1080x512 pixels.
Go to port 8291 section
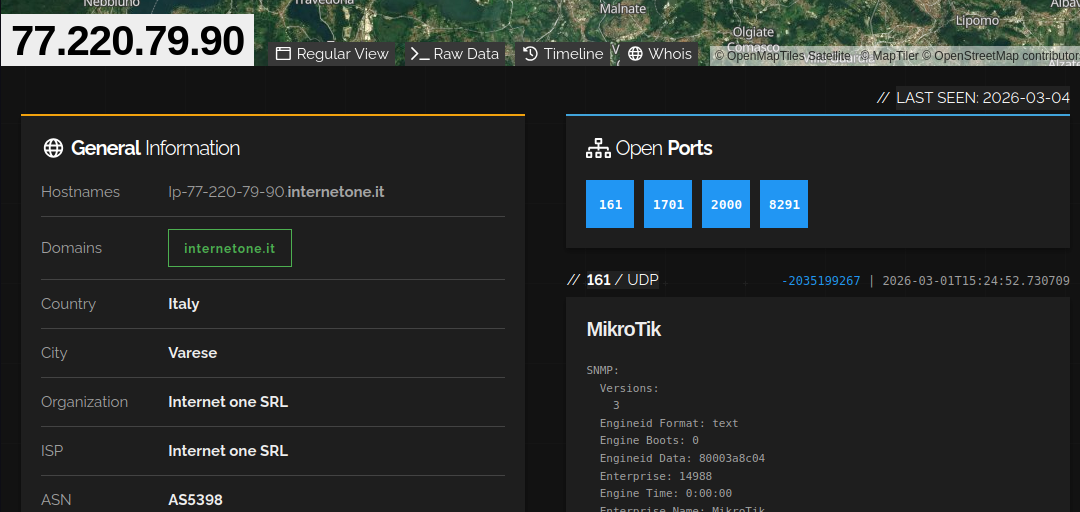pos(784,204)
